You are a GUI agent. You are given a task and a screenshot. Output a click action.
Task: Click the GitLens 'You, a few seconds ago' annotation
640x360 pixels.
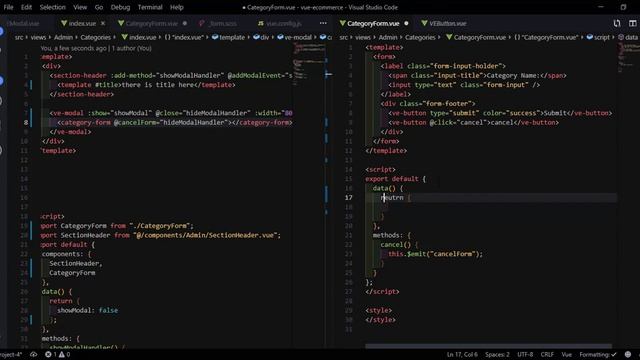(x=96, y=48)
